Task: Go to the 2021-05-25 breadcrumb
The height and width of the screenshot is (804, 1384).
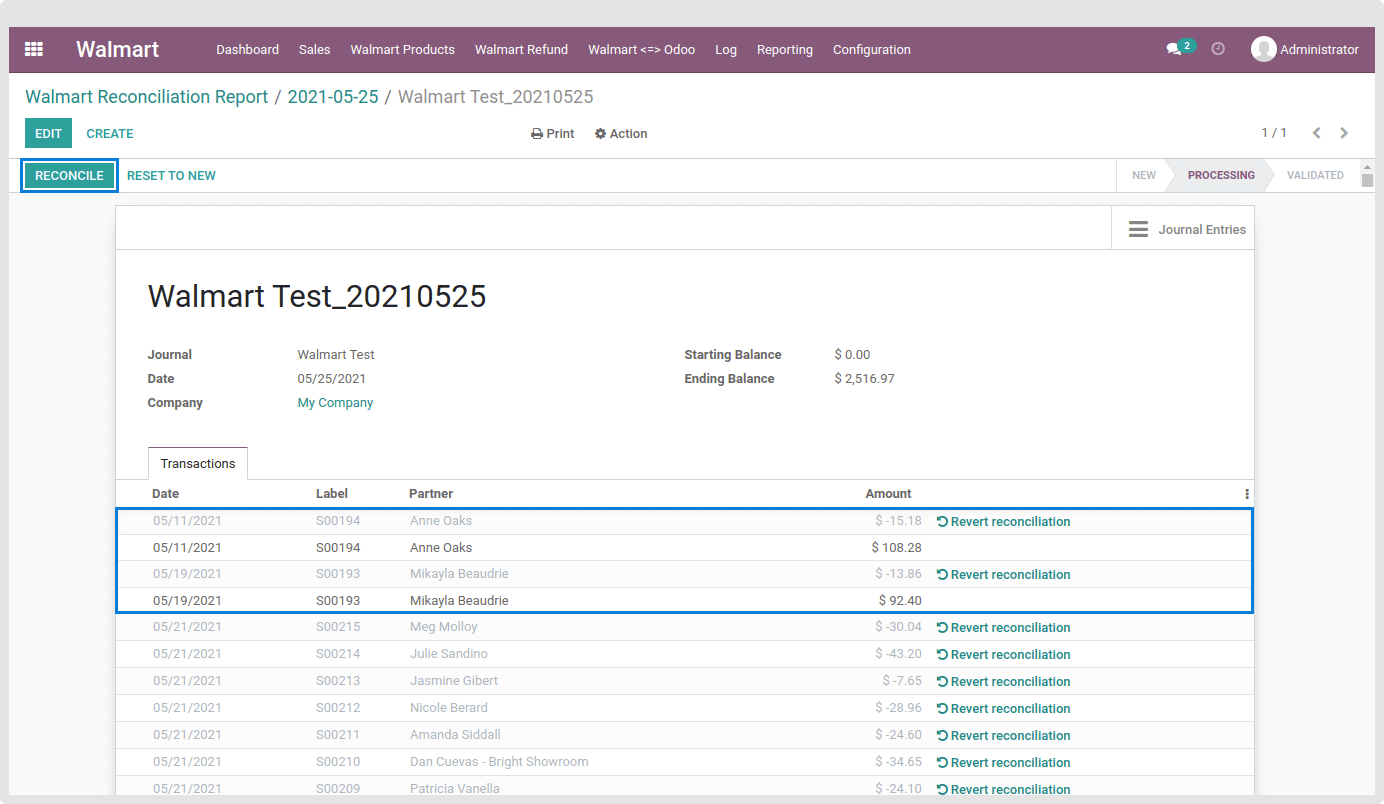Action: coord(333,97)
